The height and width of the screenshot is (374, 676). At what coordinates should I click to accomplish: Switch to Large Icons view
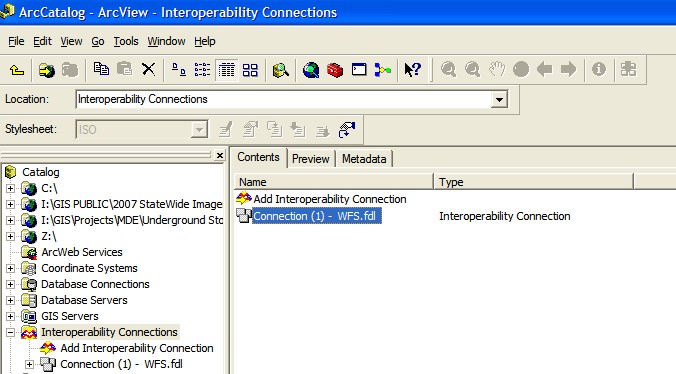[178, 69]
